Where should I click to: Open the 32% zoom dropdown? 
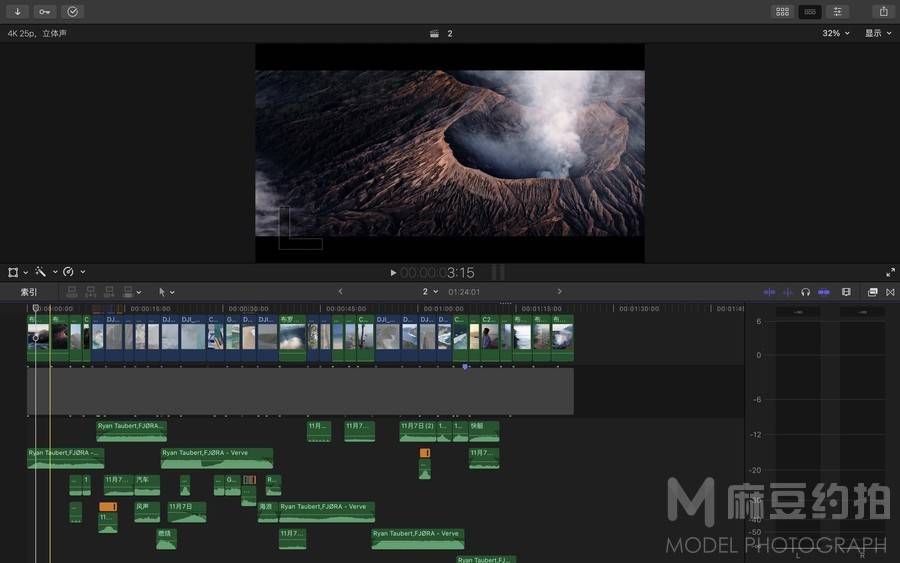(x=835, y=33)
